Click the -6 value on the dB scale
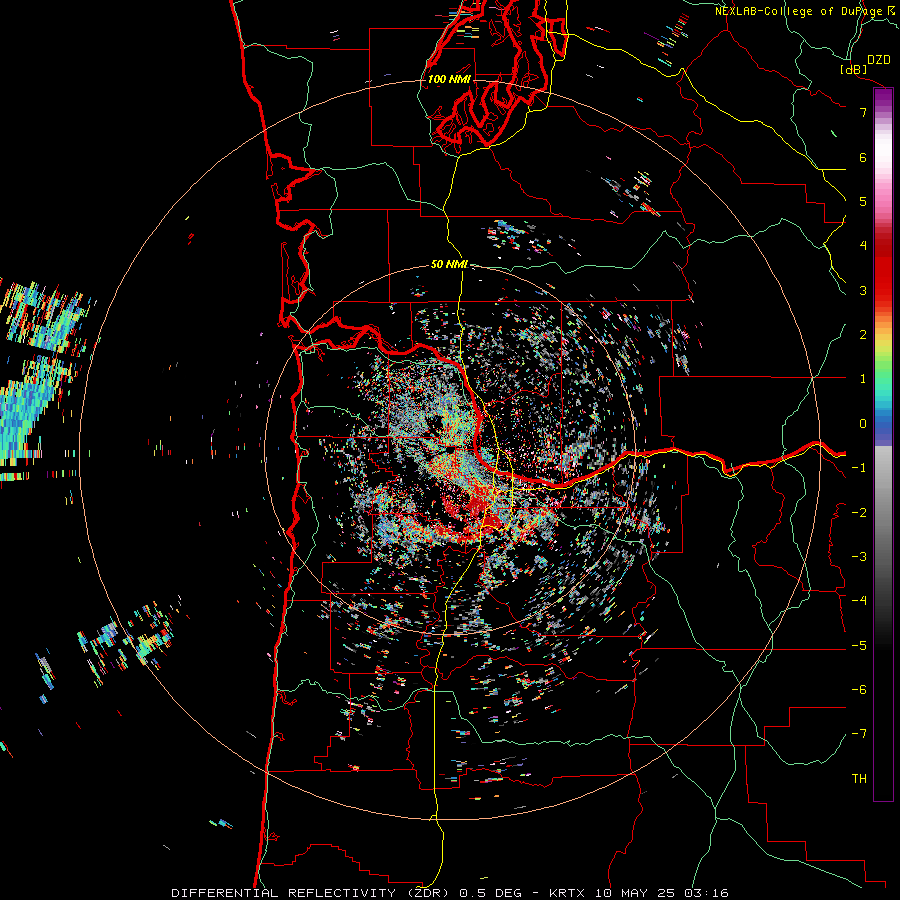This screenshot has width=900, height=900. click(859, 690)
